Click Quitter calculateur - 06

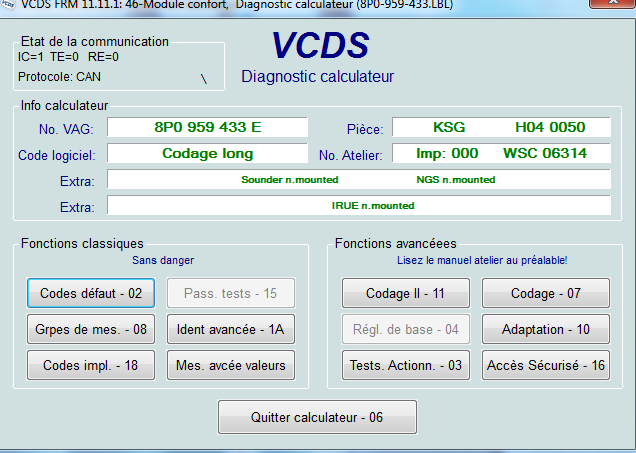coord(317,417)
